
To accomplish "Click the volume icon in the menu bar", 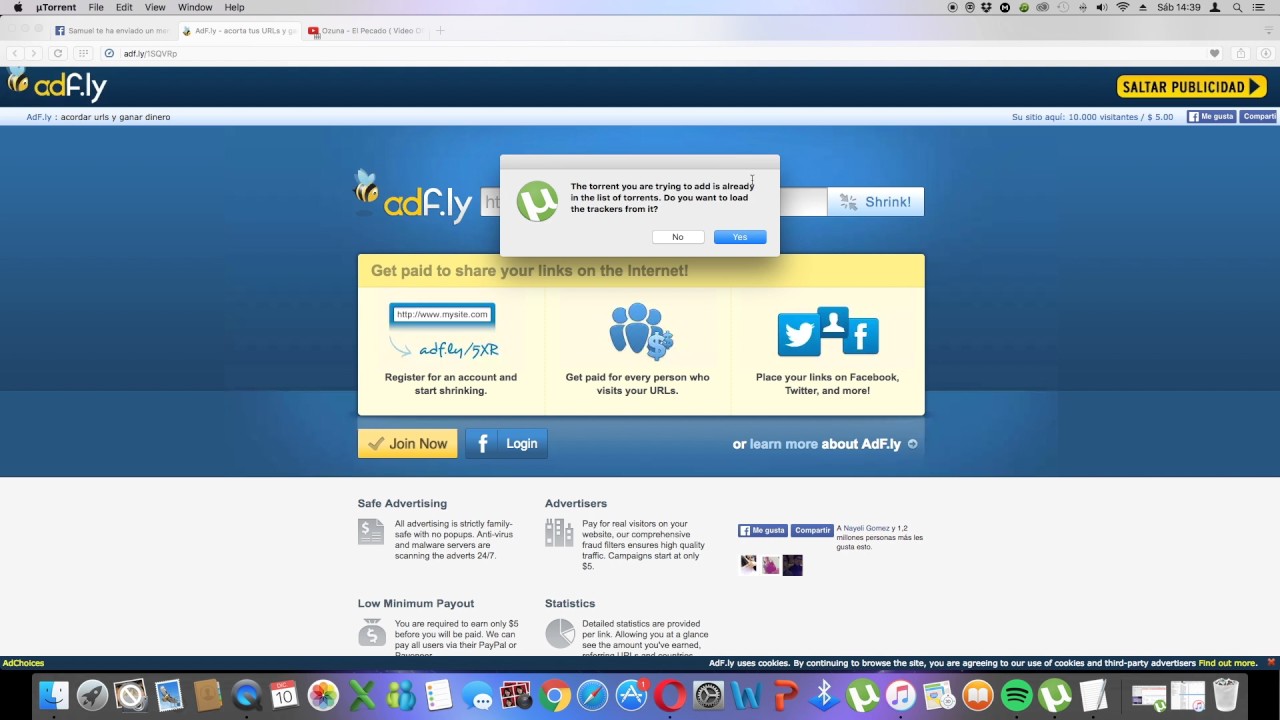I will pos(1101,7).
